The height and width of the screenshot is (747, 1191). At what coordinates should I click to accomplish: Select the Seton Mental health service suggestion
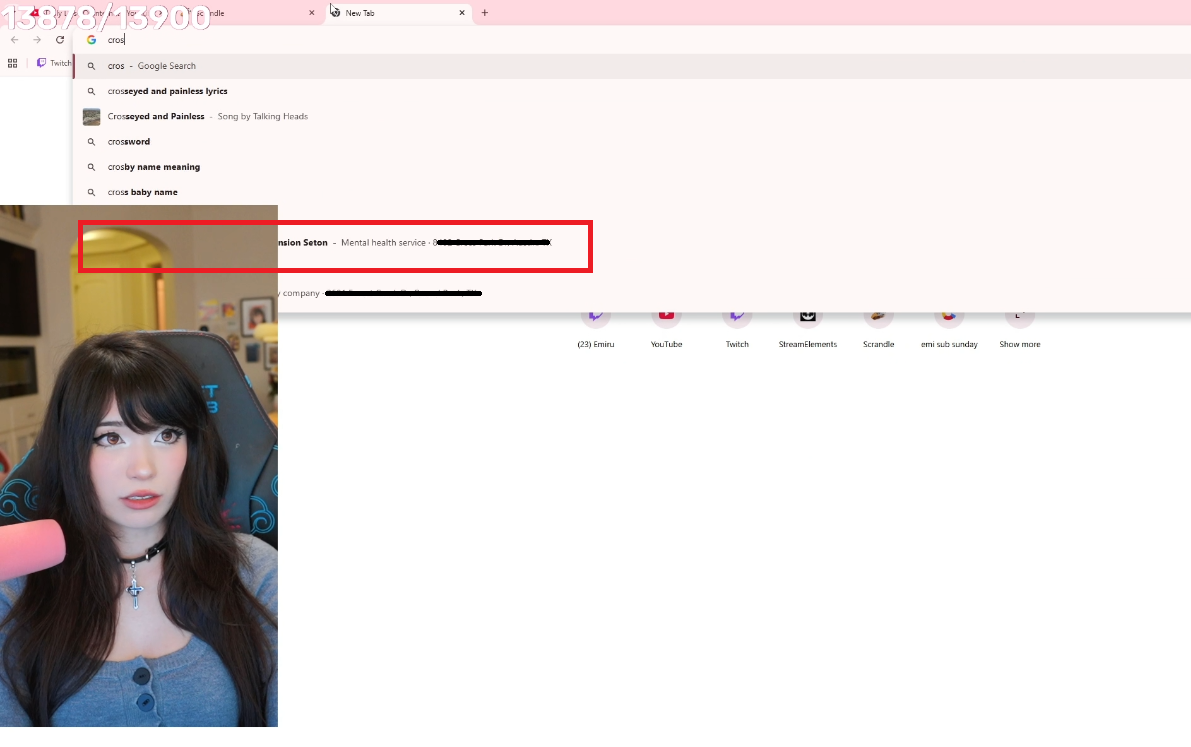(x=632, y=243)
